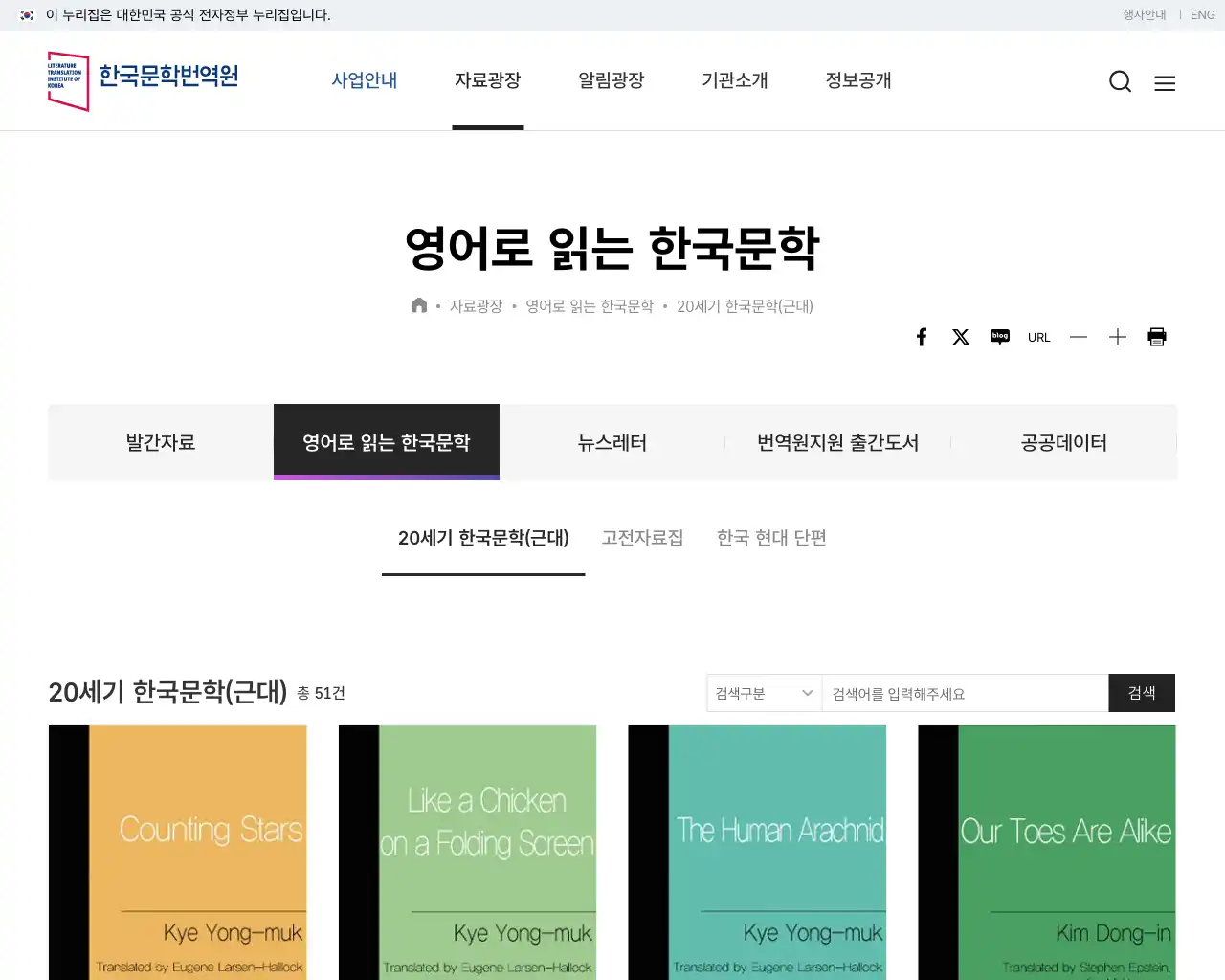This screenshot has width=1225, height=980.
Task: Select the 영어로 읽는 한국문학 tab
Action: [387, 442]
